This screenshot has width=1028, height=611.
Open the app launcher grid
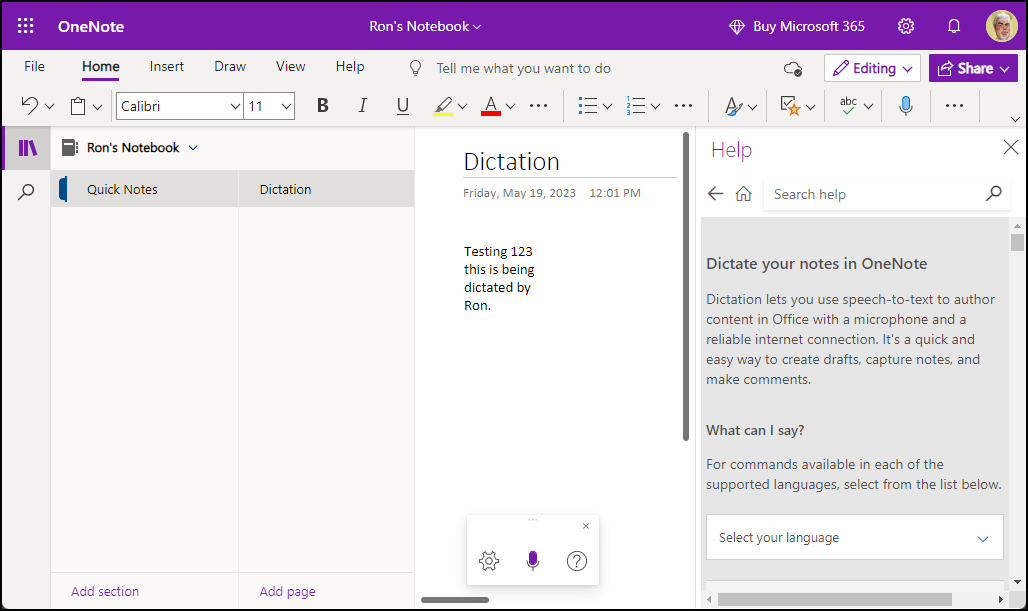(x=26, y=26)
